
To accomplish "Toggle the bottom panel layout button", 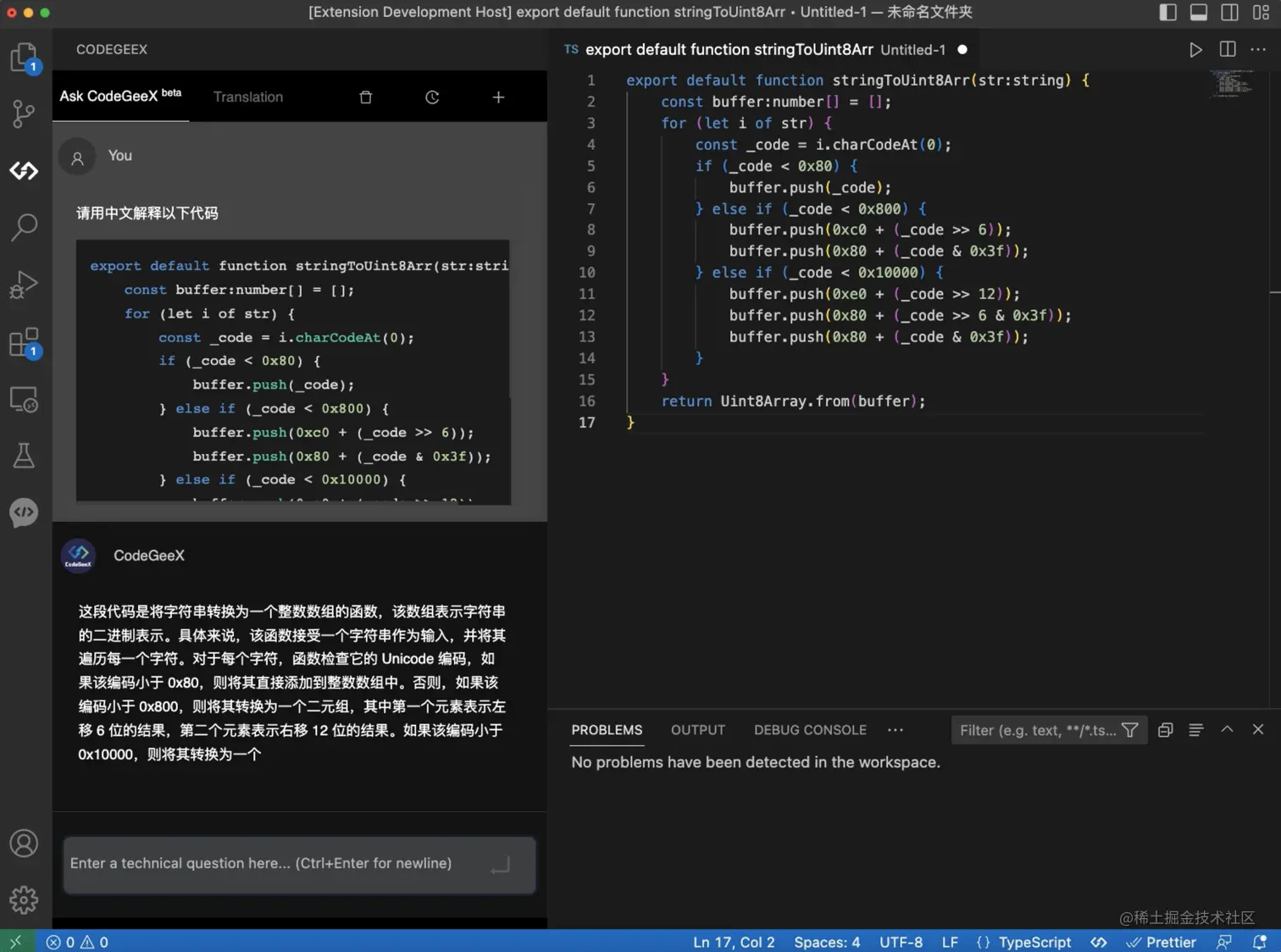I will [1199, 12].
